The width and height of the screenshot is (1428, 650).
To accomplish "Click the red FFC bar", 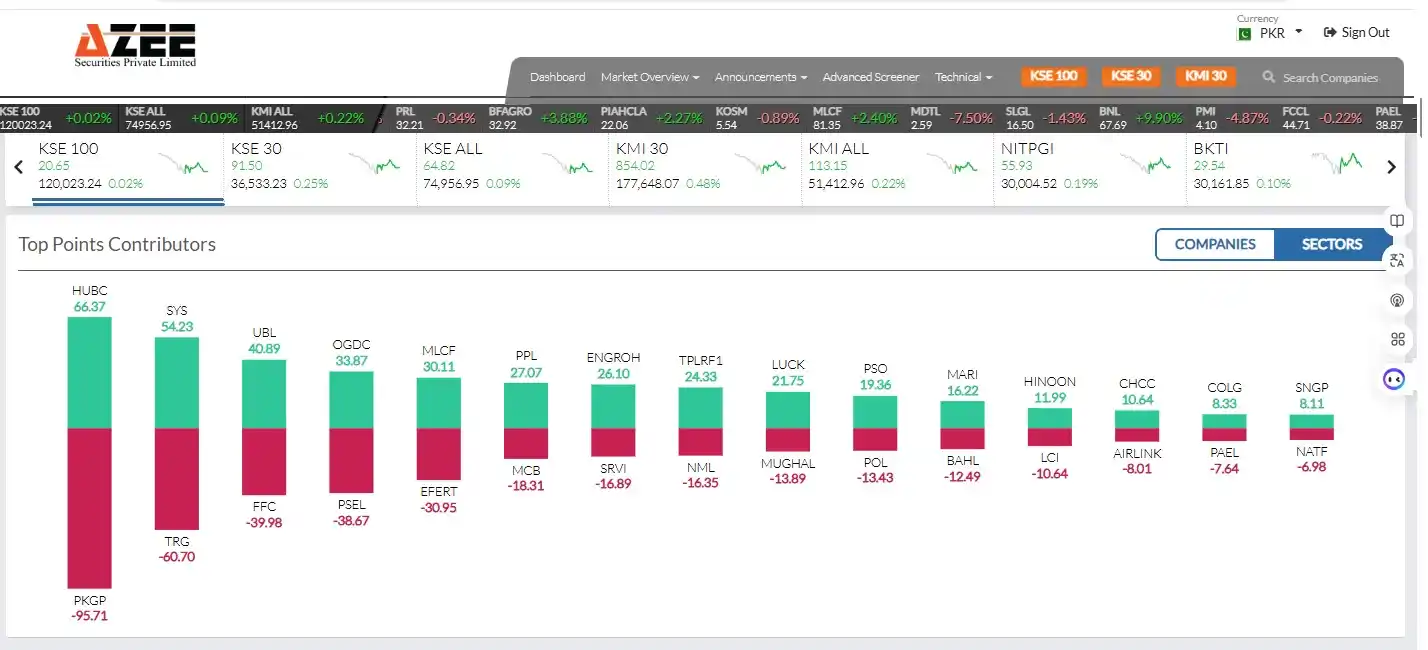I will (264, 462).
